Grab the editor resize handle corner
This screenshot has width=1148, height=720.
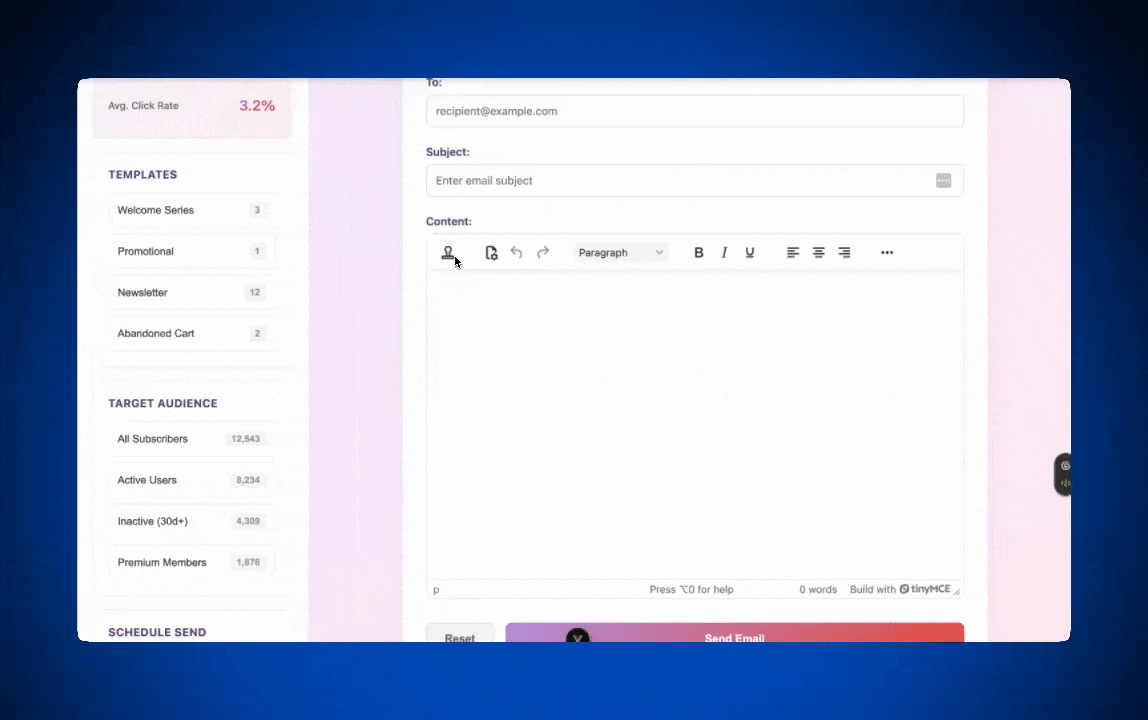pyautogui.click(x=957, y=590)
